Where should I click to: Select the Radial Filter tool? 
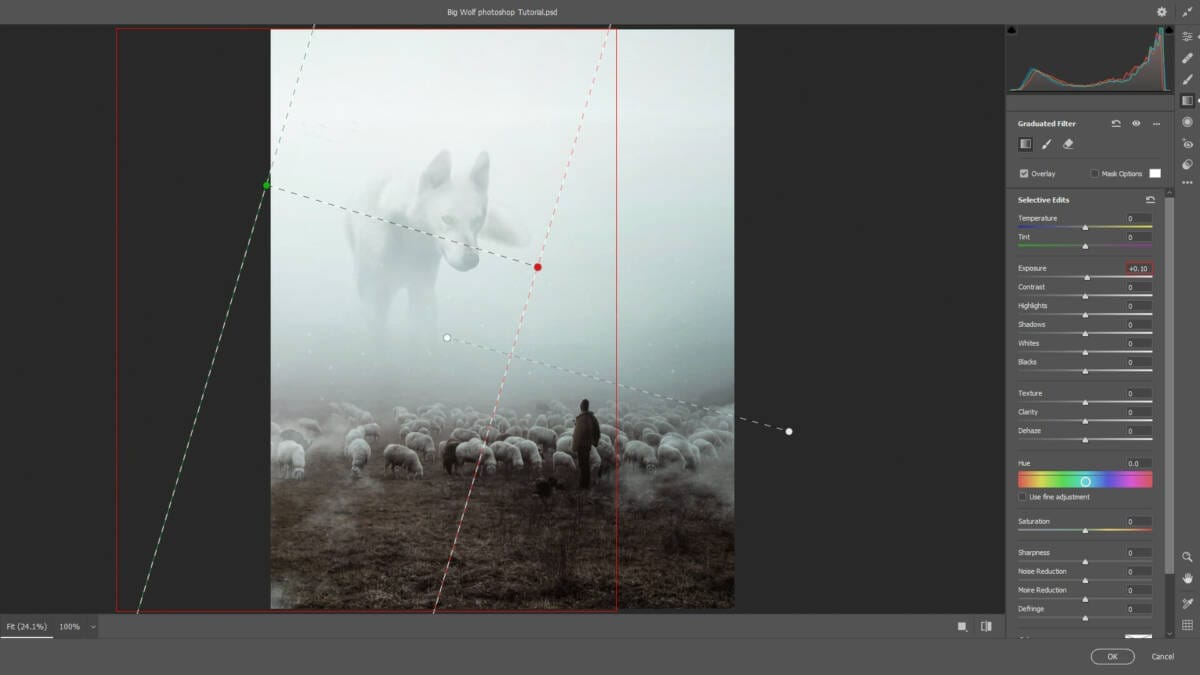click(1187, 122)
